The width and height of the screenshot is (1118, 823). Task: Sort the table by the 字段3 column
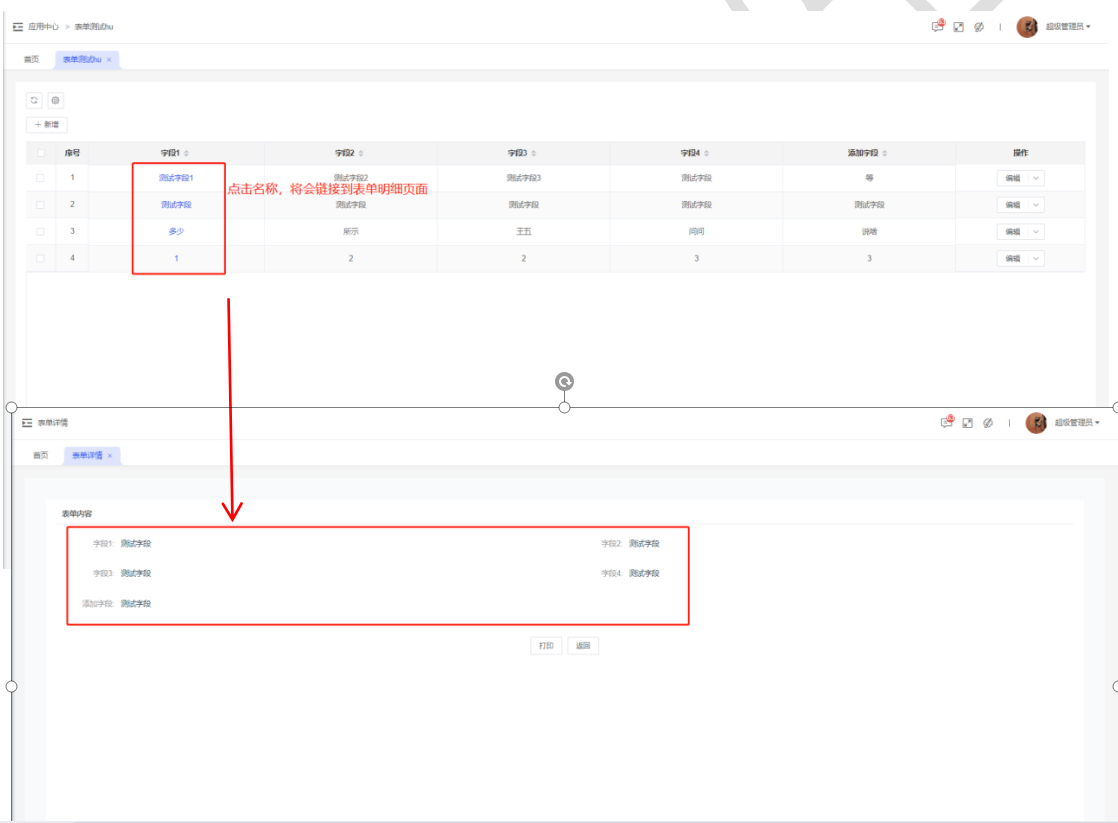(x=533, y=153)
